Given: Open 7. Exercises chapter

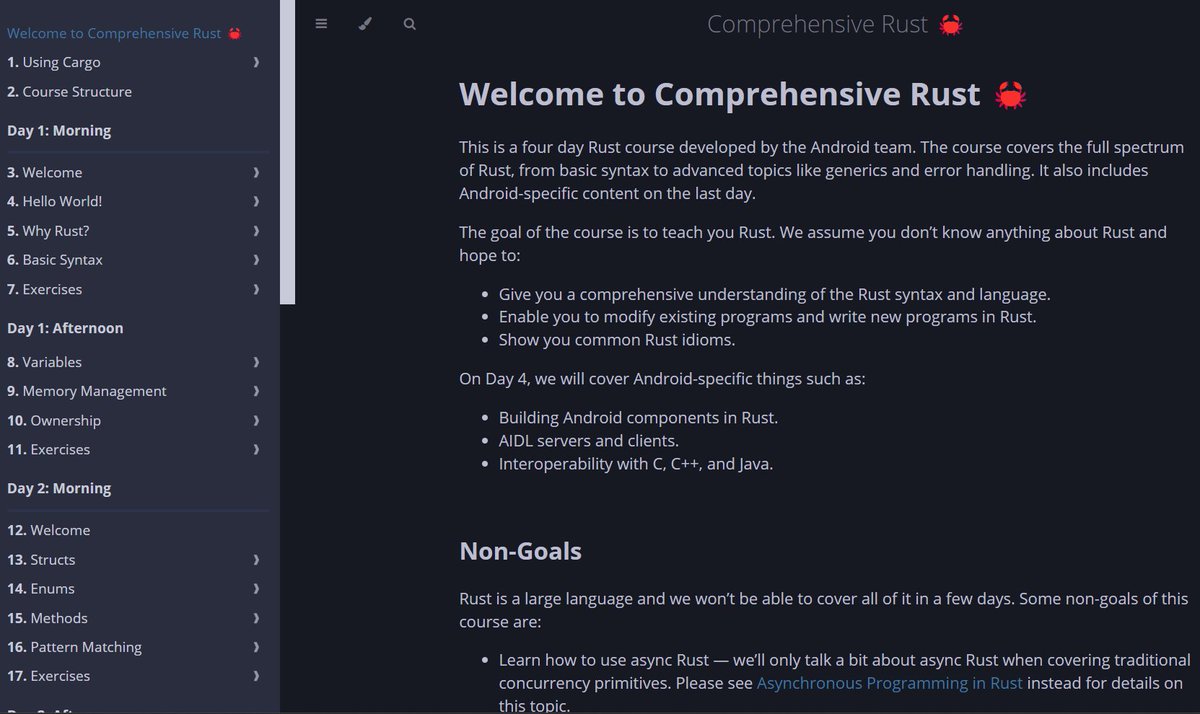Looking at the screenshot, I should pyautogui.click(x=45, y=289).
